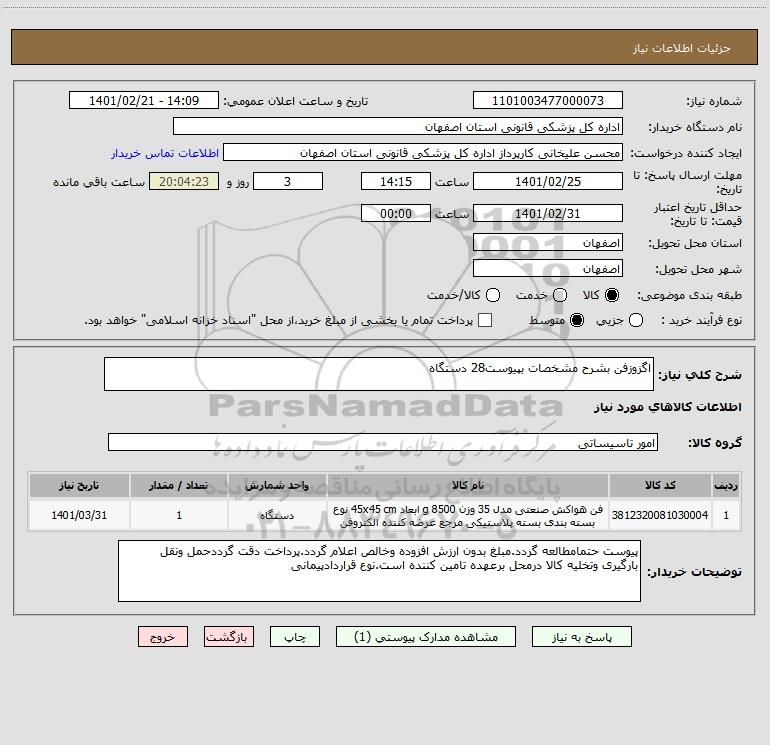
Task: Click the دستگاه unit cell
Action: tap(277, 515)
